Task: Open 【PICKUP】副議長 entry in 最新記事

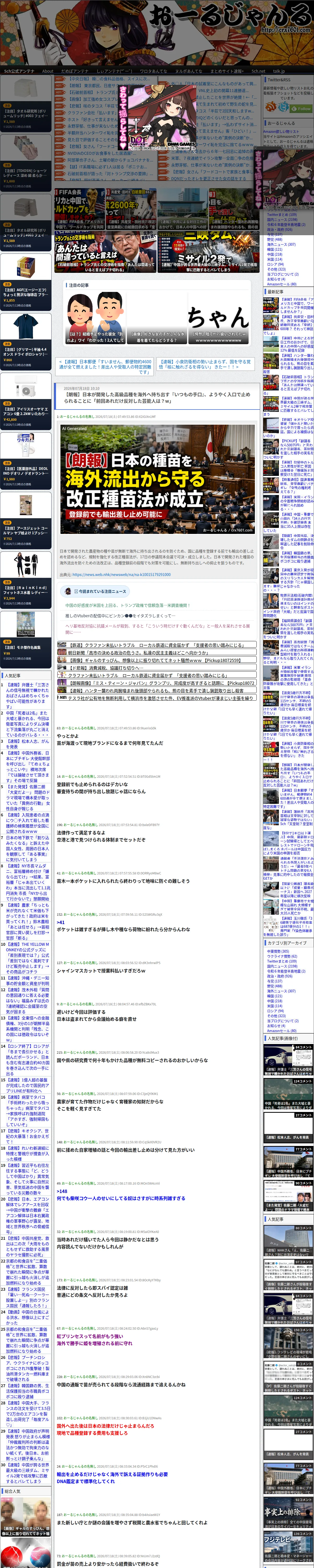Action: coord(289,449)
